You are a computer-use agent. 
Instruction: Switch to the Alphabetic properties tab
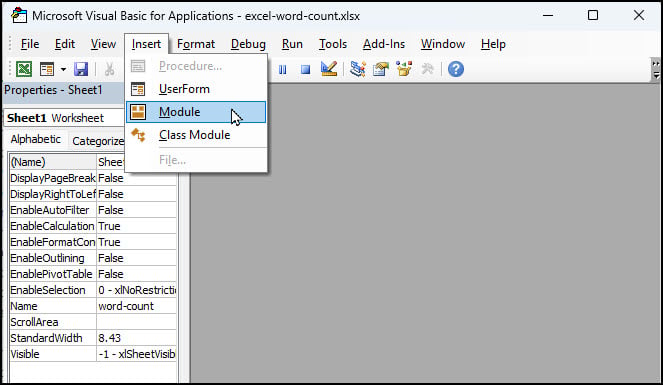[x=36, y=139]
